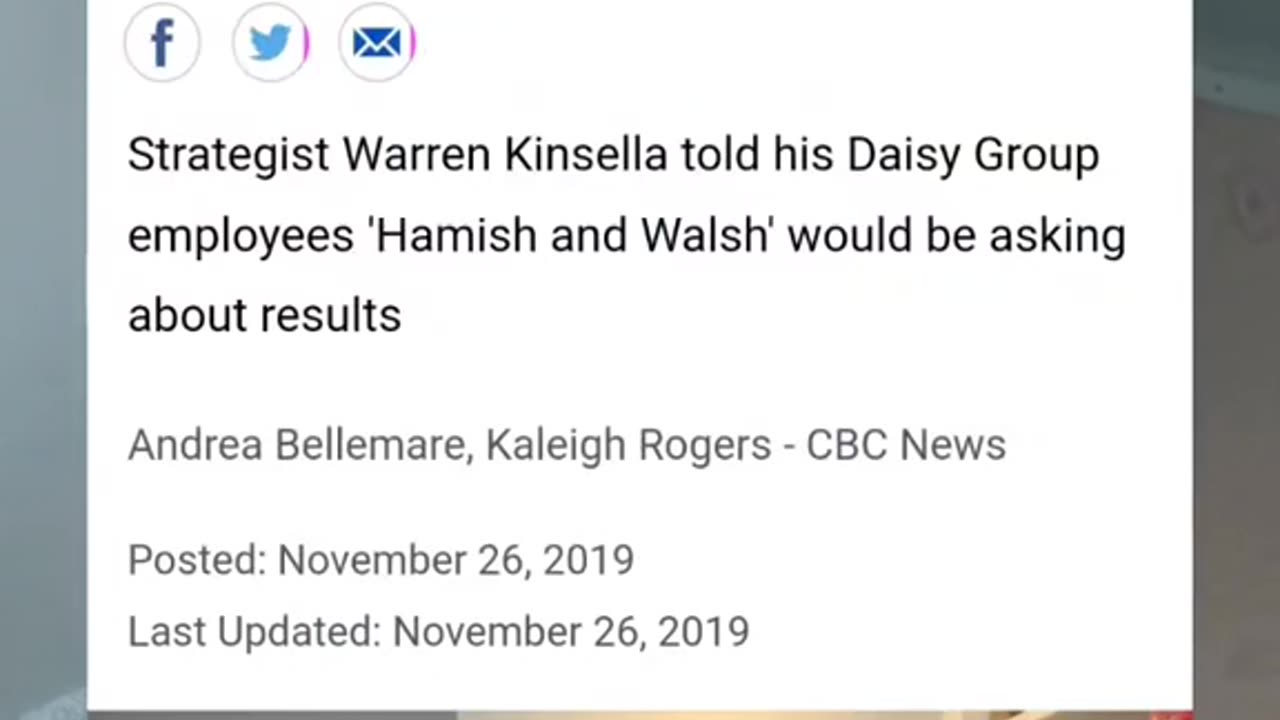The width and height of the screenshot is (1280, 720).
Task: Click the name Warren Kinsella in the summary
Action: point(505,155)
